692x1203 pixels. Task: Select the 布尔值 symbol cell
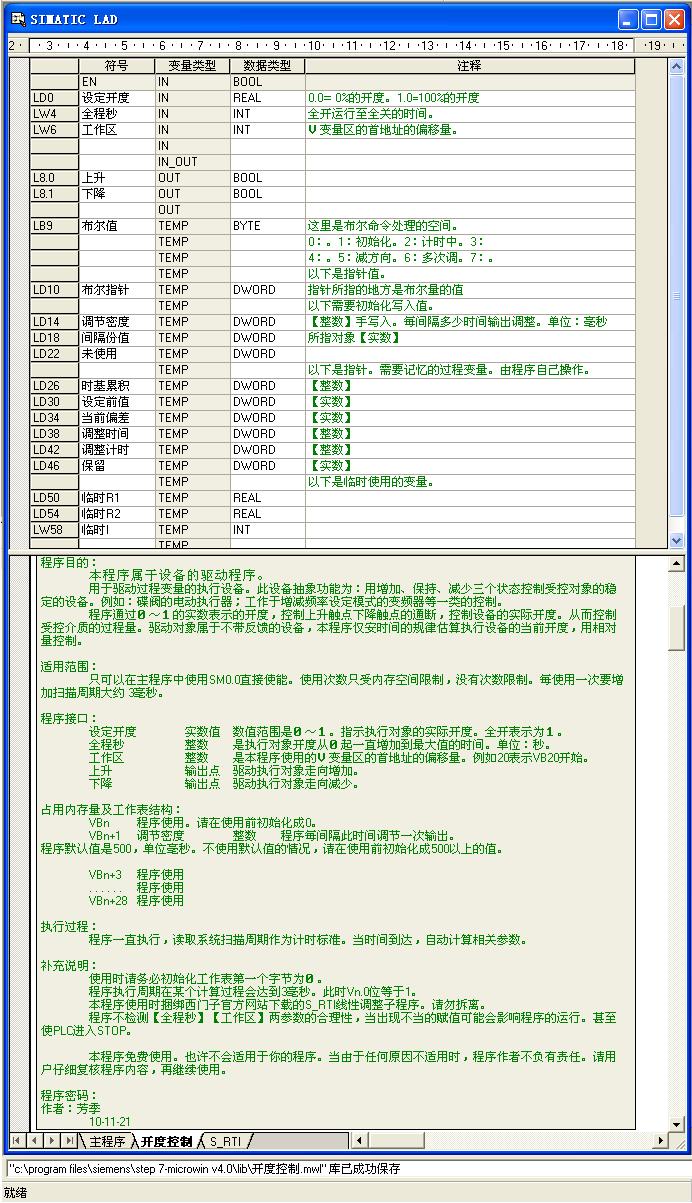click(116, 226)
